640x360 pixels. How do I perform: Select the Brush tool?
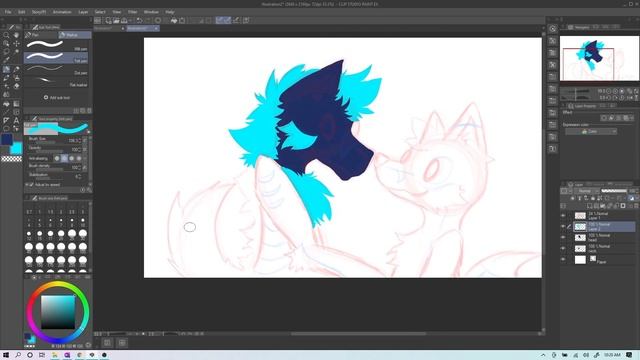(6, 78)
